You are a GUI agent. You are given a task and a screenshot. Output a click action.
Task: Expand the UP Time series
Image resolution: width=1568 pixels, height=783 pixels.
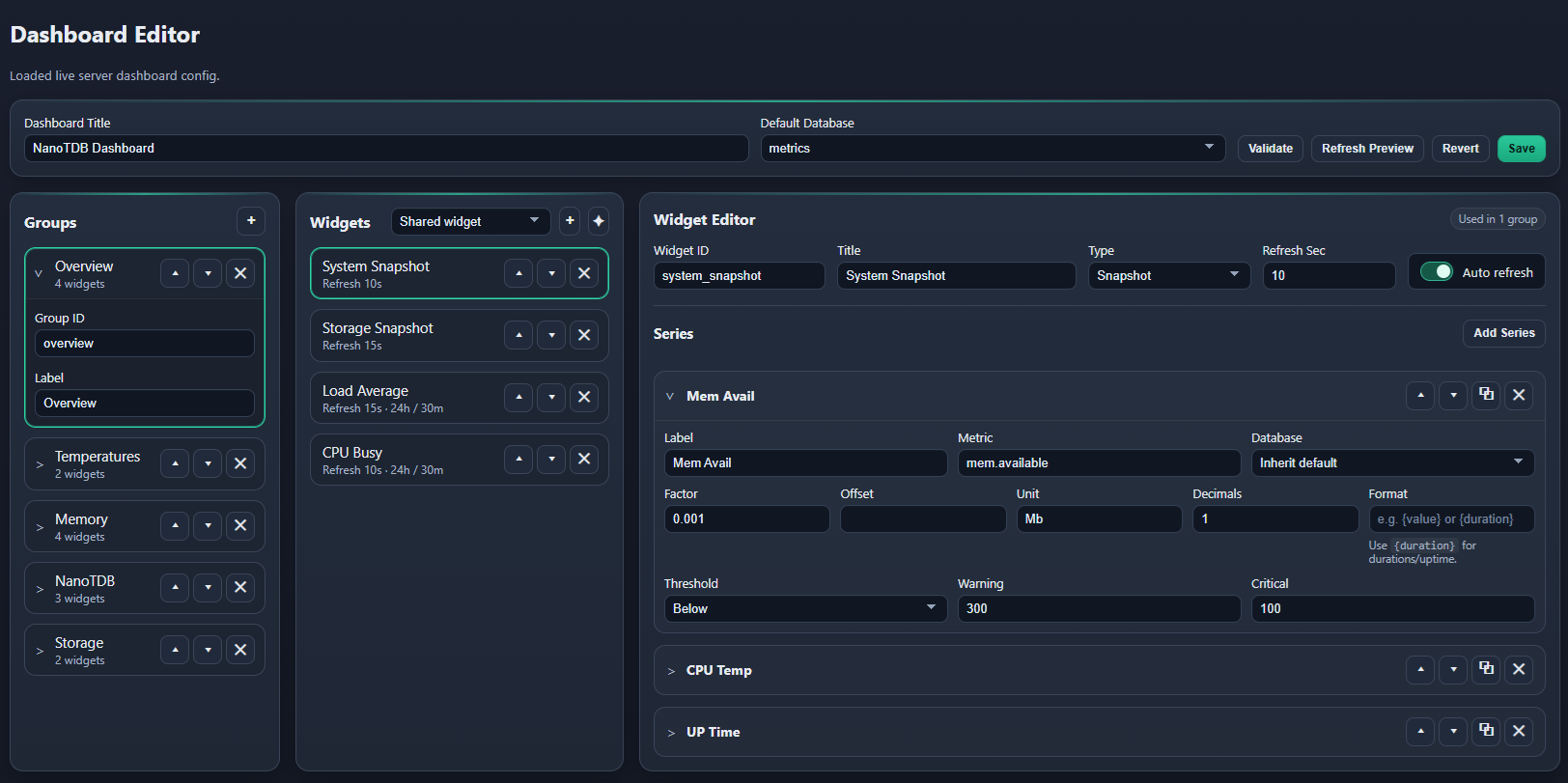[671, 733]
